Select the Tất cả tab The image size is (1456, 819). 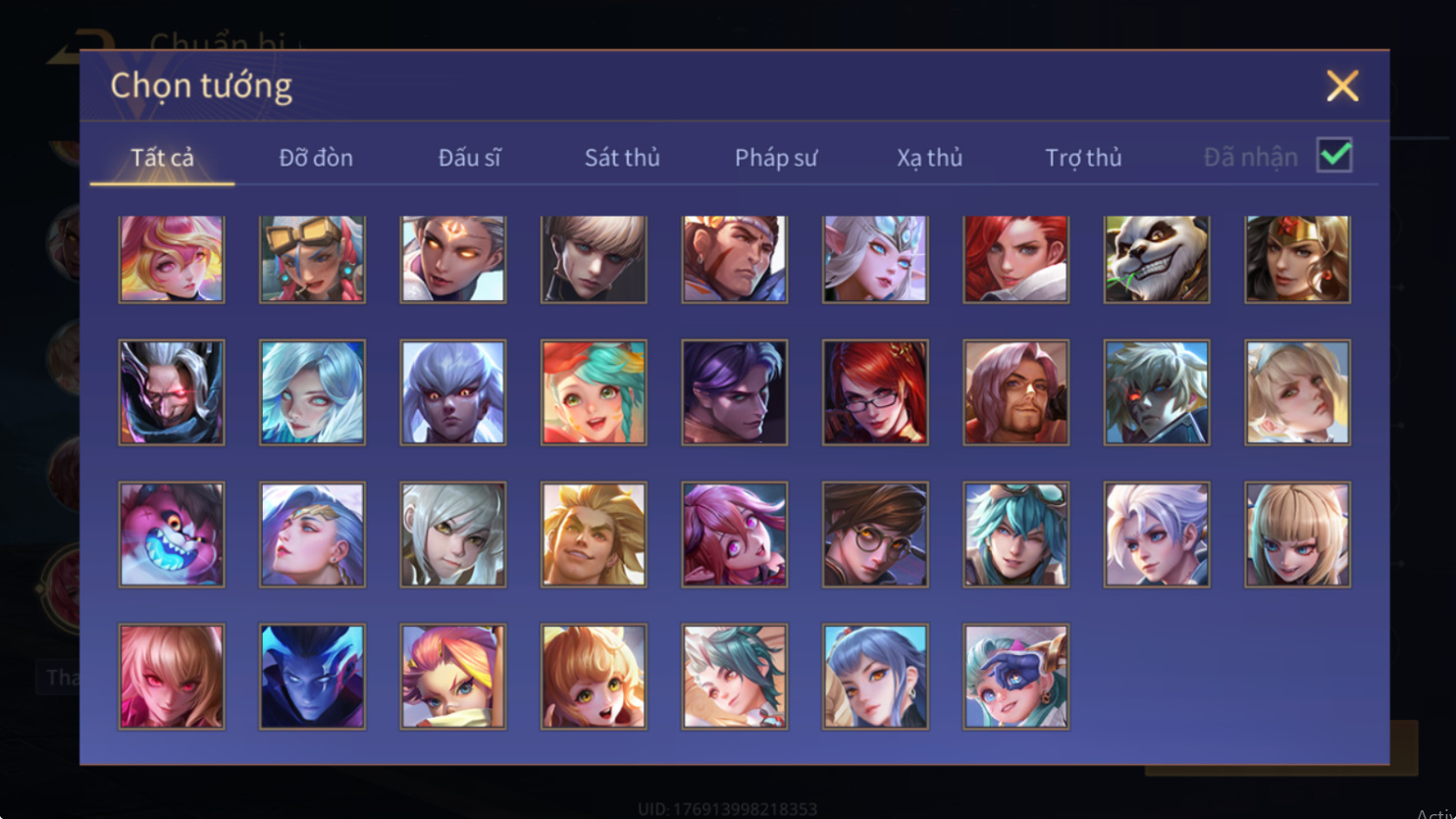point(163,158)
